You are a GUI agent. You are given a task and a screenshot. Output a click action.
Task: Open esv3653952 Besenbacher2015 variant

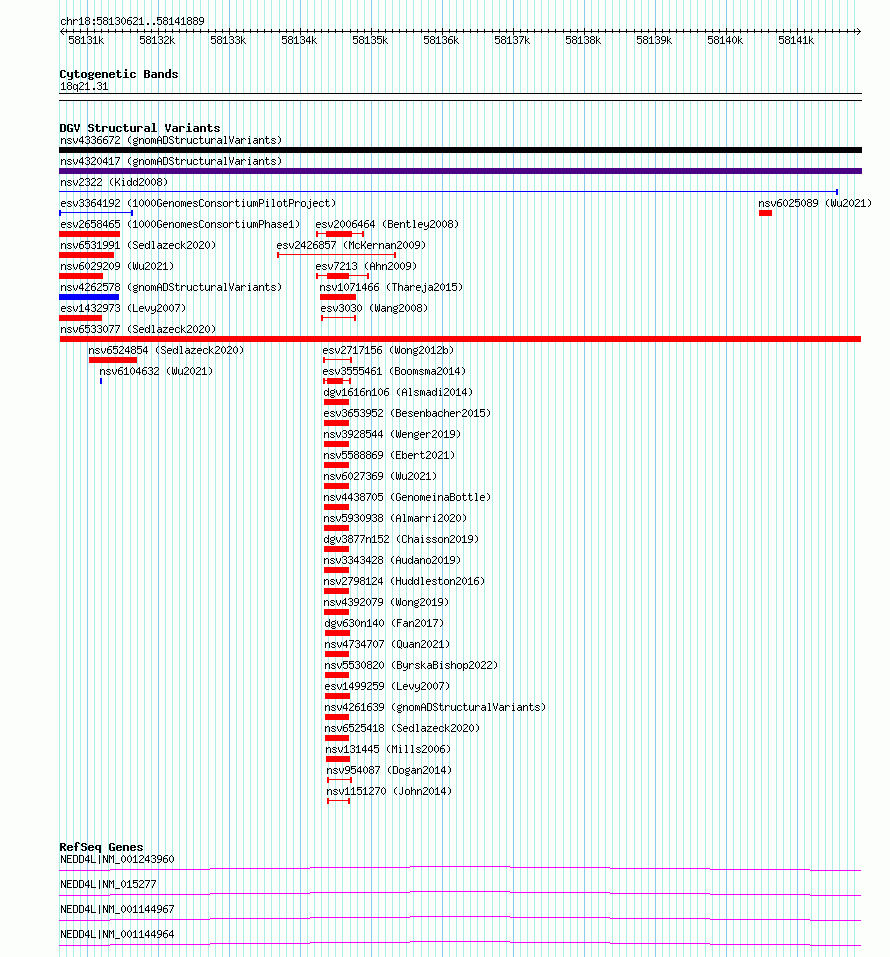click(407, 413)
